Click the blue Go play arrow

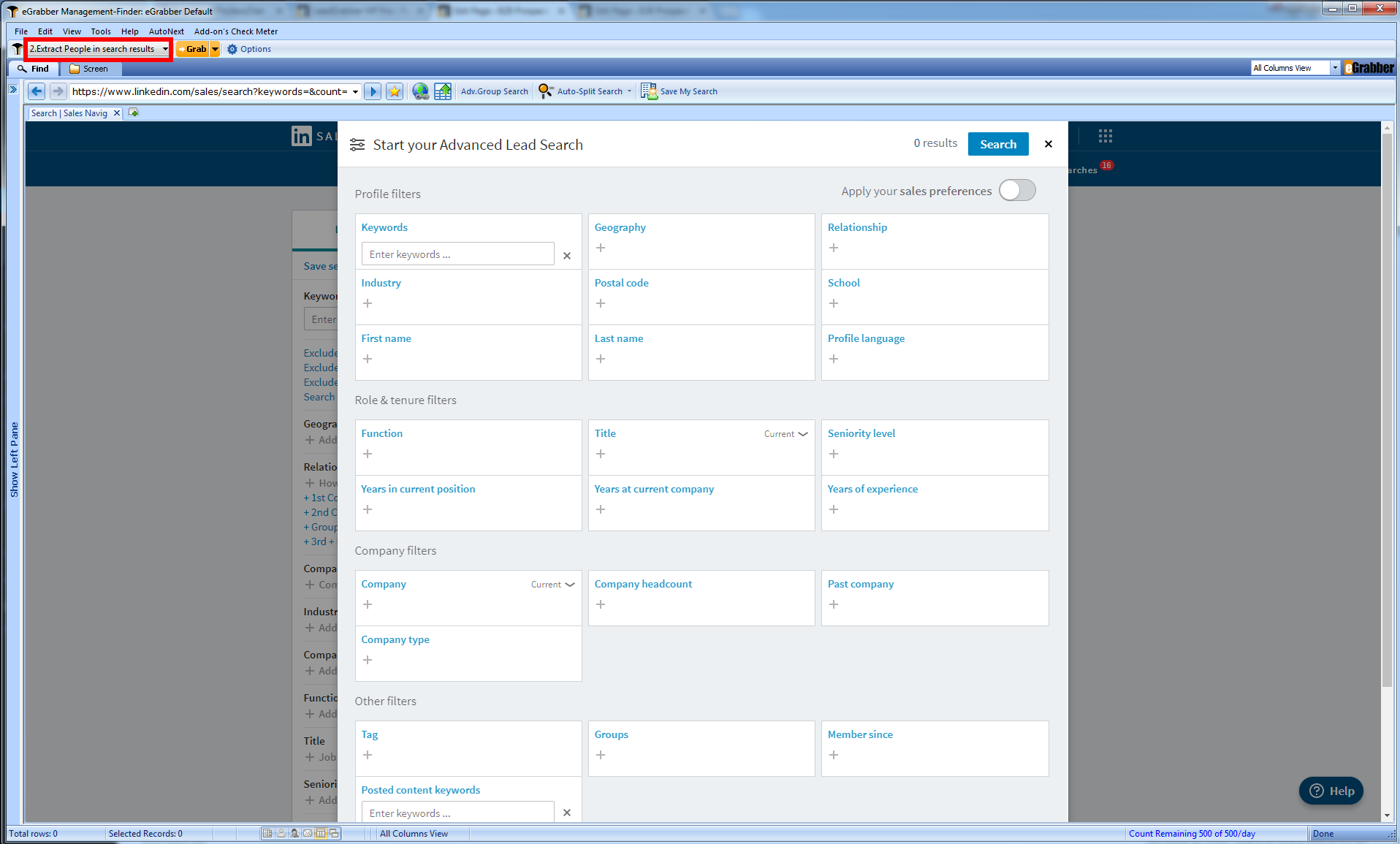pos(373,91)
